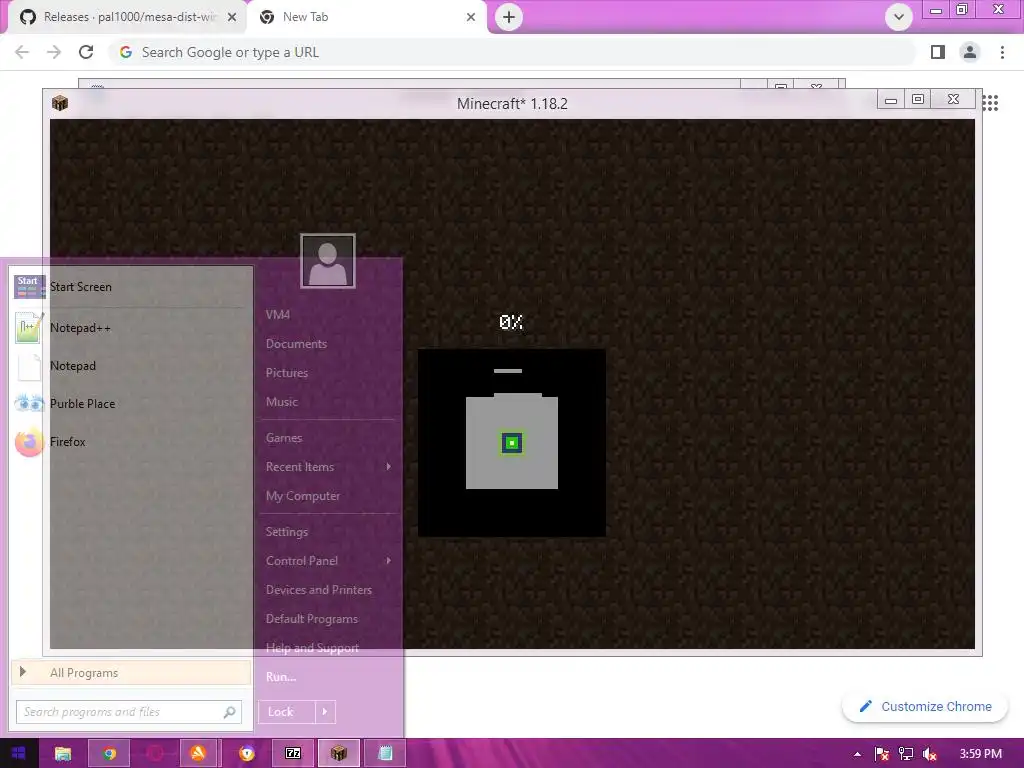Image resolution: width=1024 pixels, height=768 pixels.
Task: Launch Notepad++ from Start menu
Action: point(131,328)
